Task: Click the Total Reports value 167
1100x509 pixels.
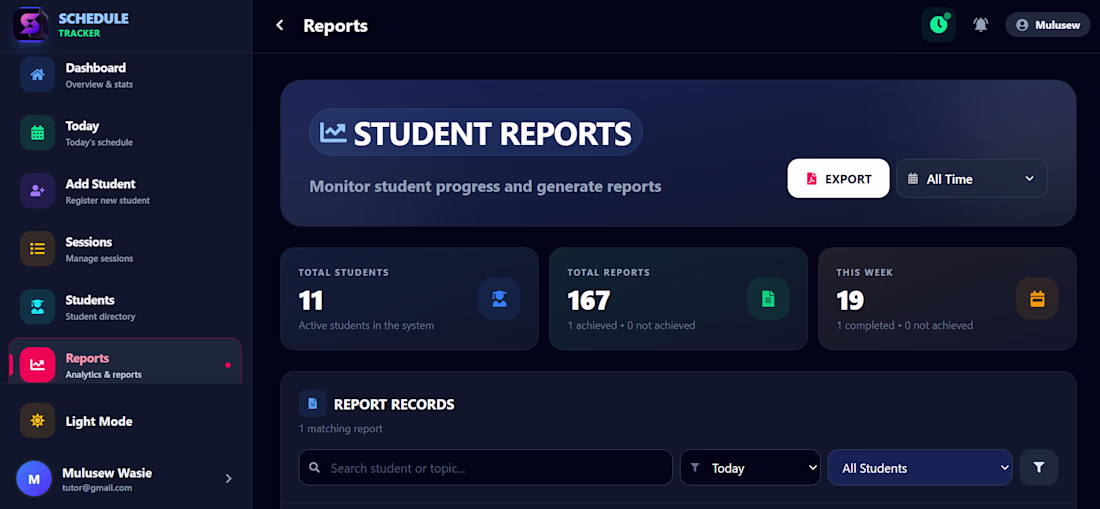Action: pos(589,301)
